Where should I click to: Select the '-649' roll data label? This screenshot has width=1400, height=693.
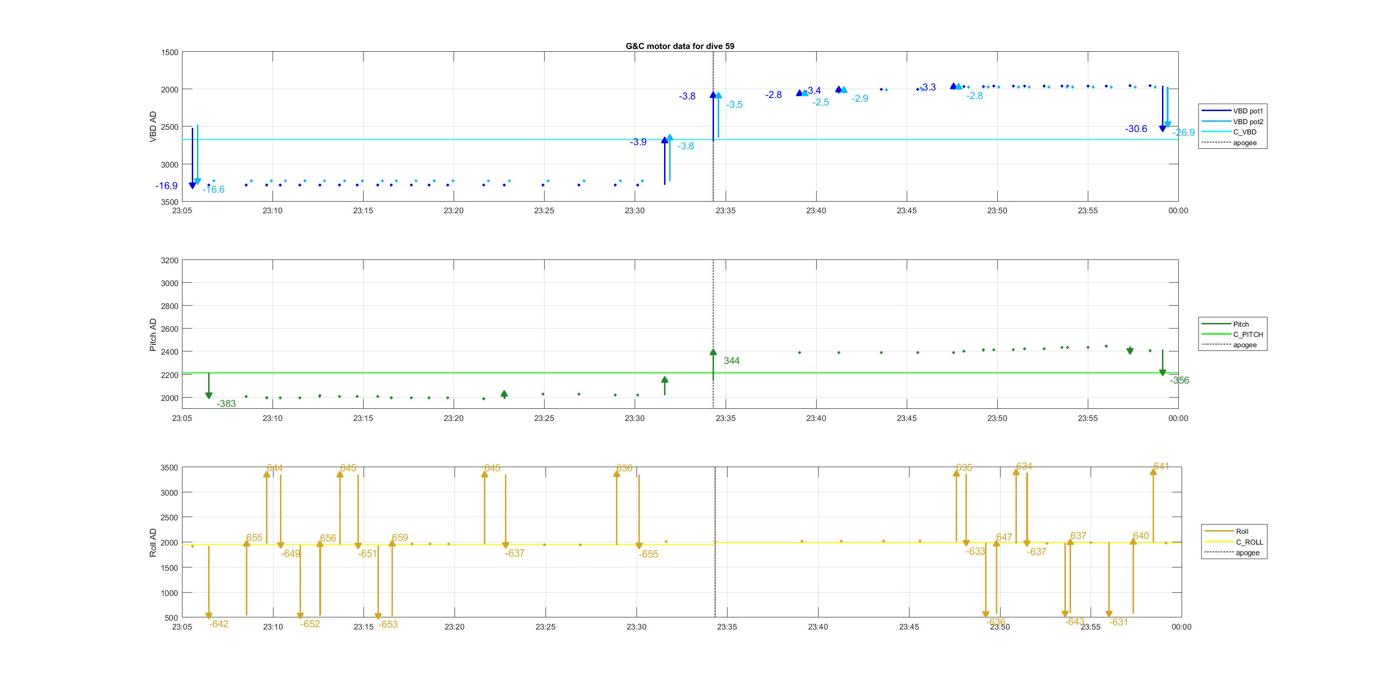coord(291,553)
